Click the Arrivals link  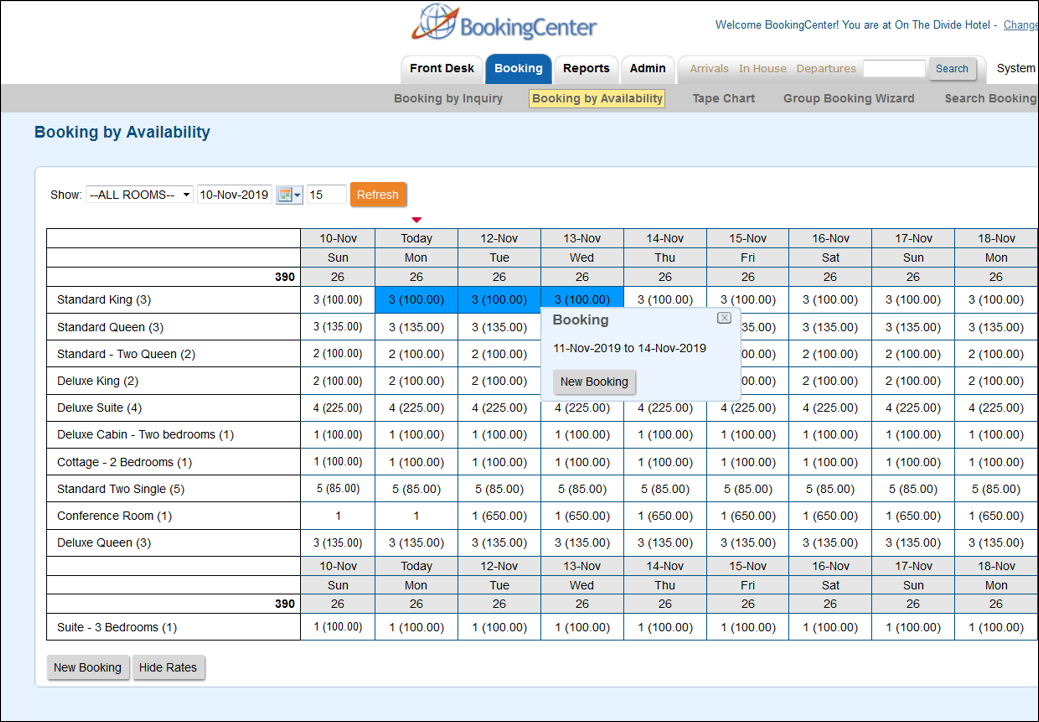tap(709, 68)
